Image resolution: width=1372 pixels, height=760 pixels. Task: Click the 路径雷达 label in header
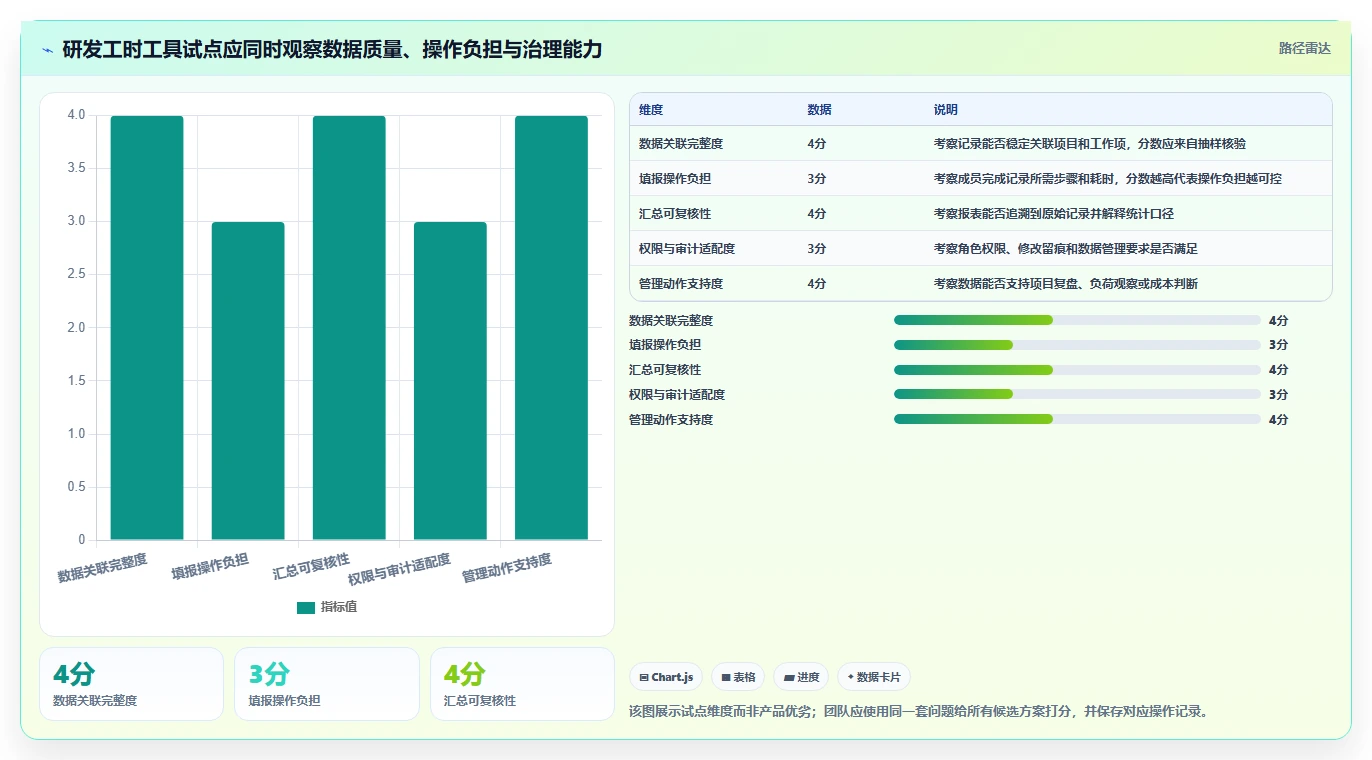1304,48
